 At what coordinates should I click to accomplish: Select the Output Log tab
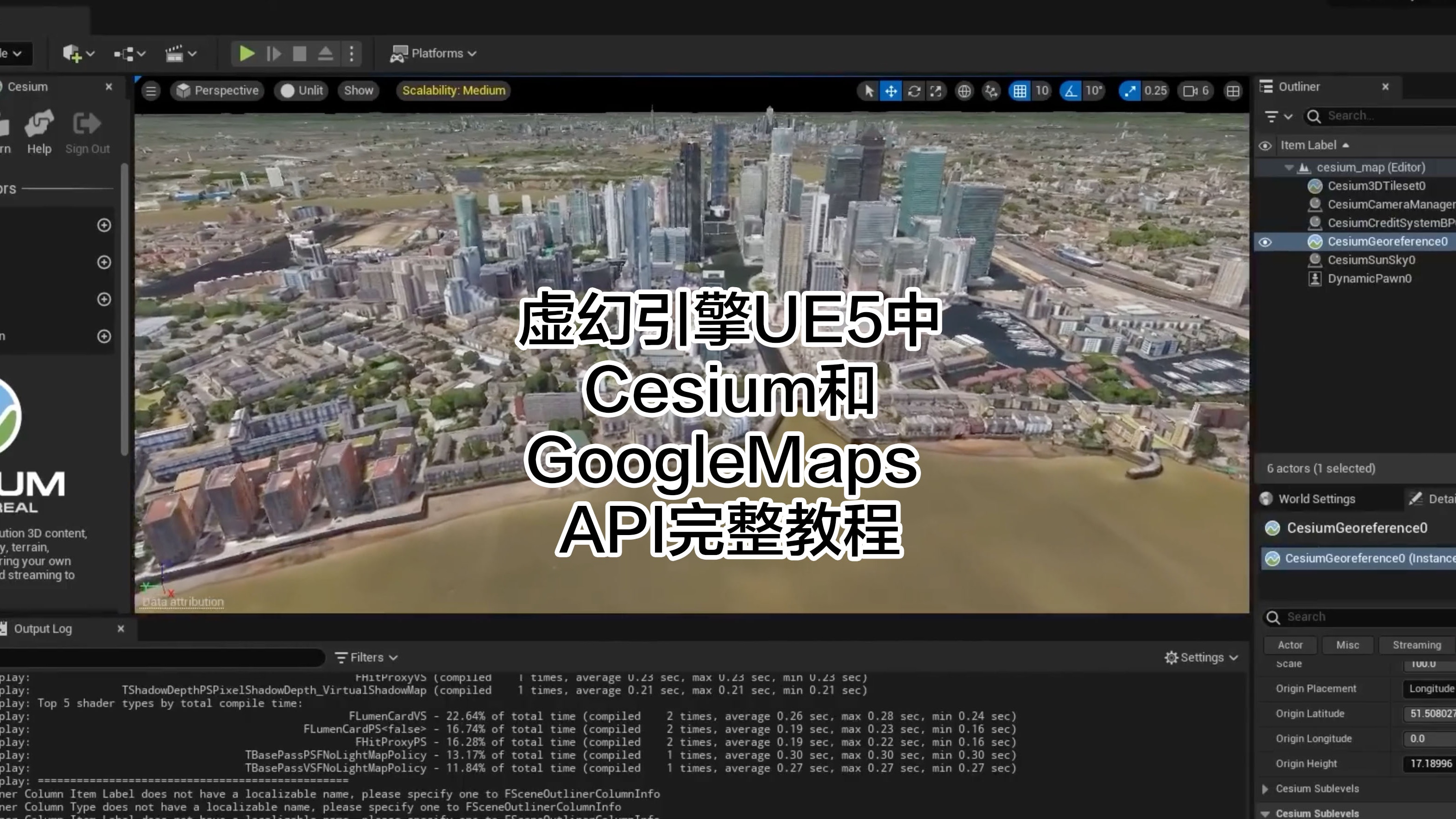coord(43,629)
